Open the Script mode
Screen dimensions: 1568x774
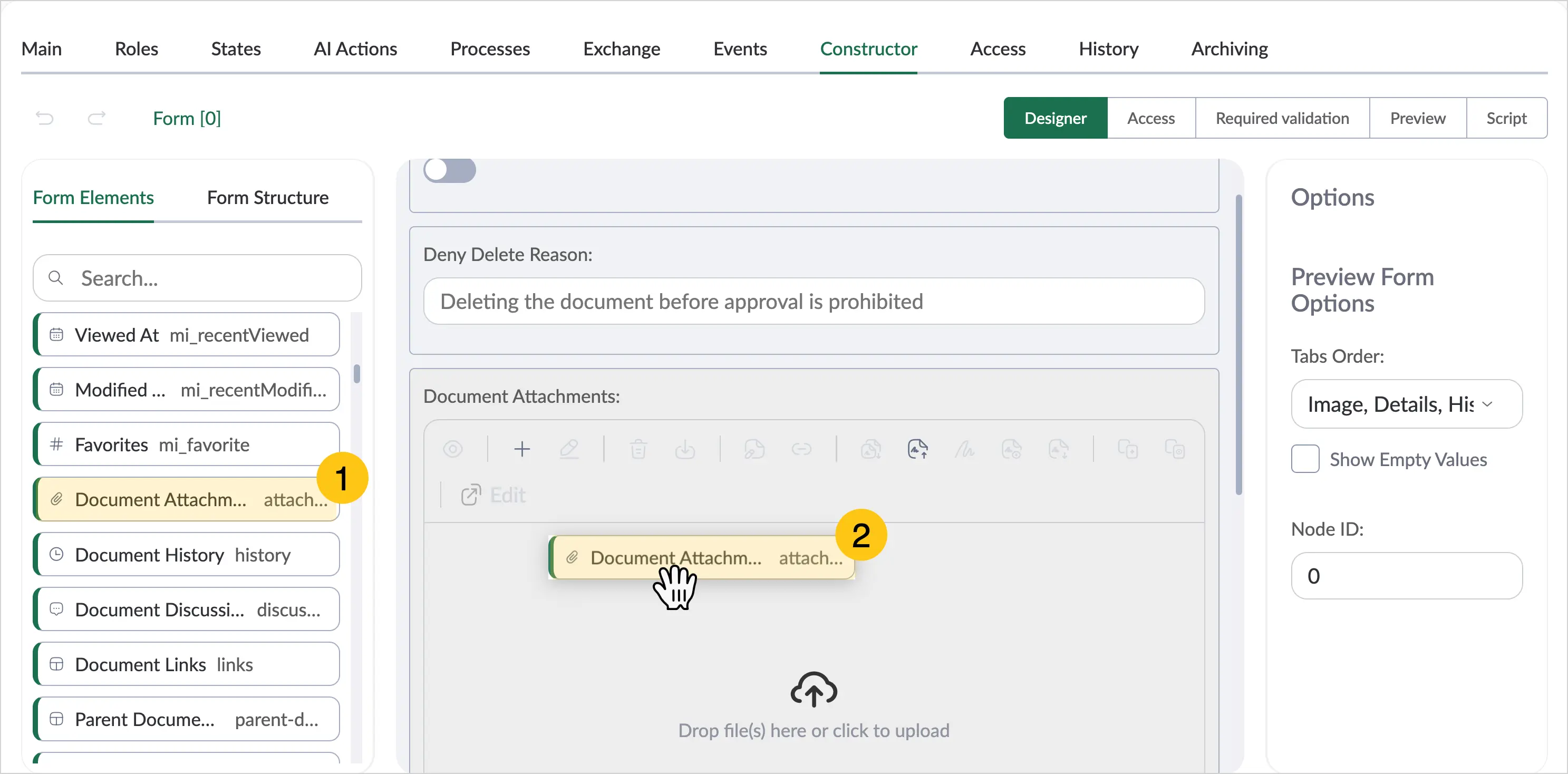[x=1506, y=118]
